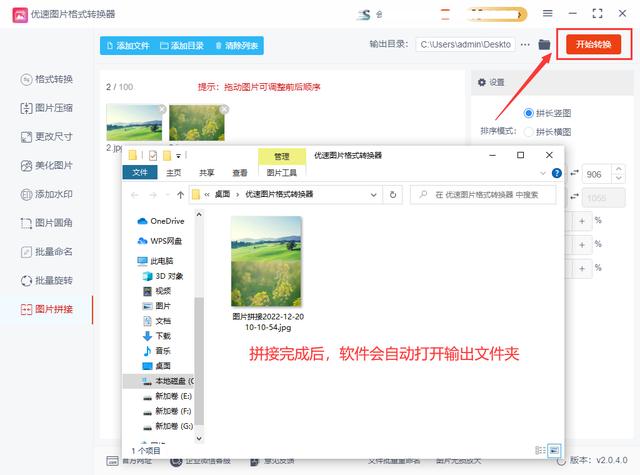Open Quick Access Toolbar customize dropdown

[178, 156]
